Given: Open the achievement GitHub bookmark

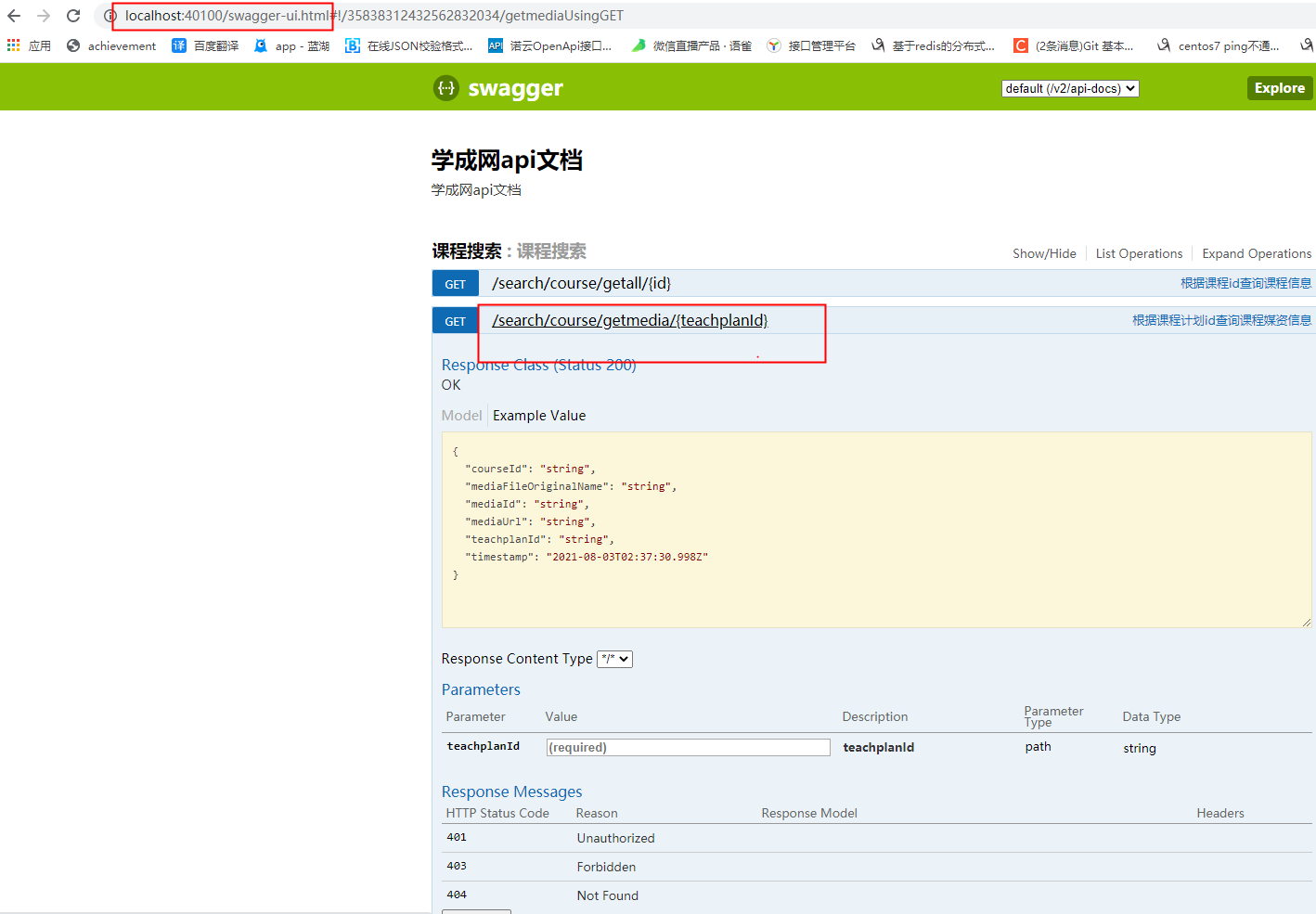Looking at the screenshot, I should 111,45.
